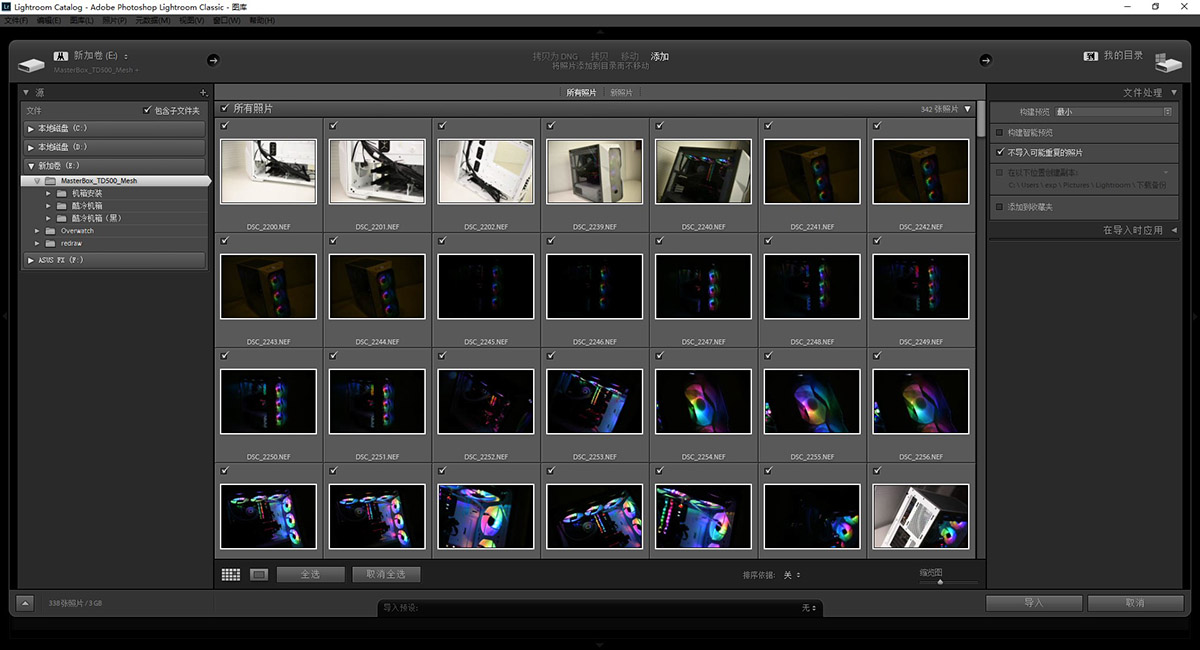Enable 构建智能预览 checkbox
1200x650 pixels.
tap(999, 132)
